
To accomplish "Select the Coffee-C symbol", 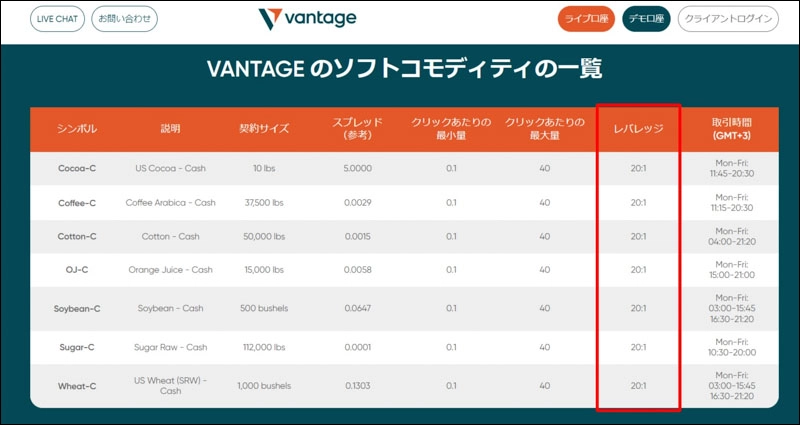I will click(77, 203).
